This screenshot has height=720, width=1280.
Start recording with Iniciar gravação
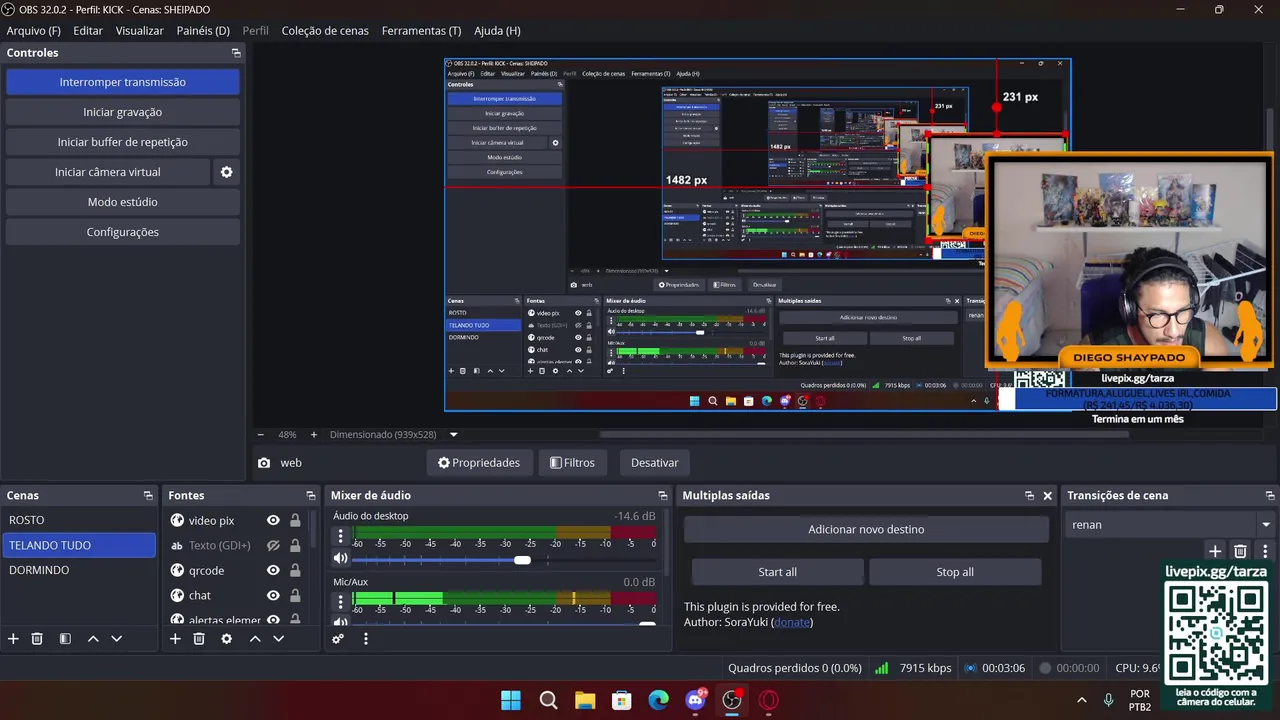point(122,112)
